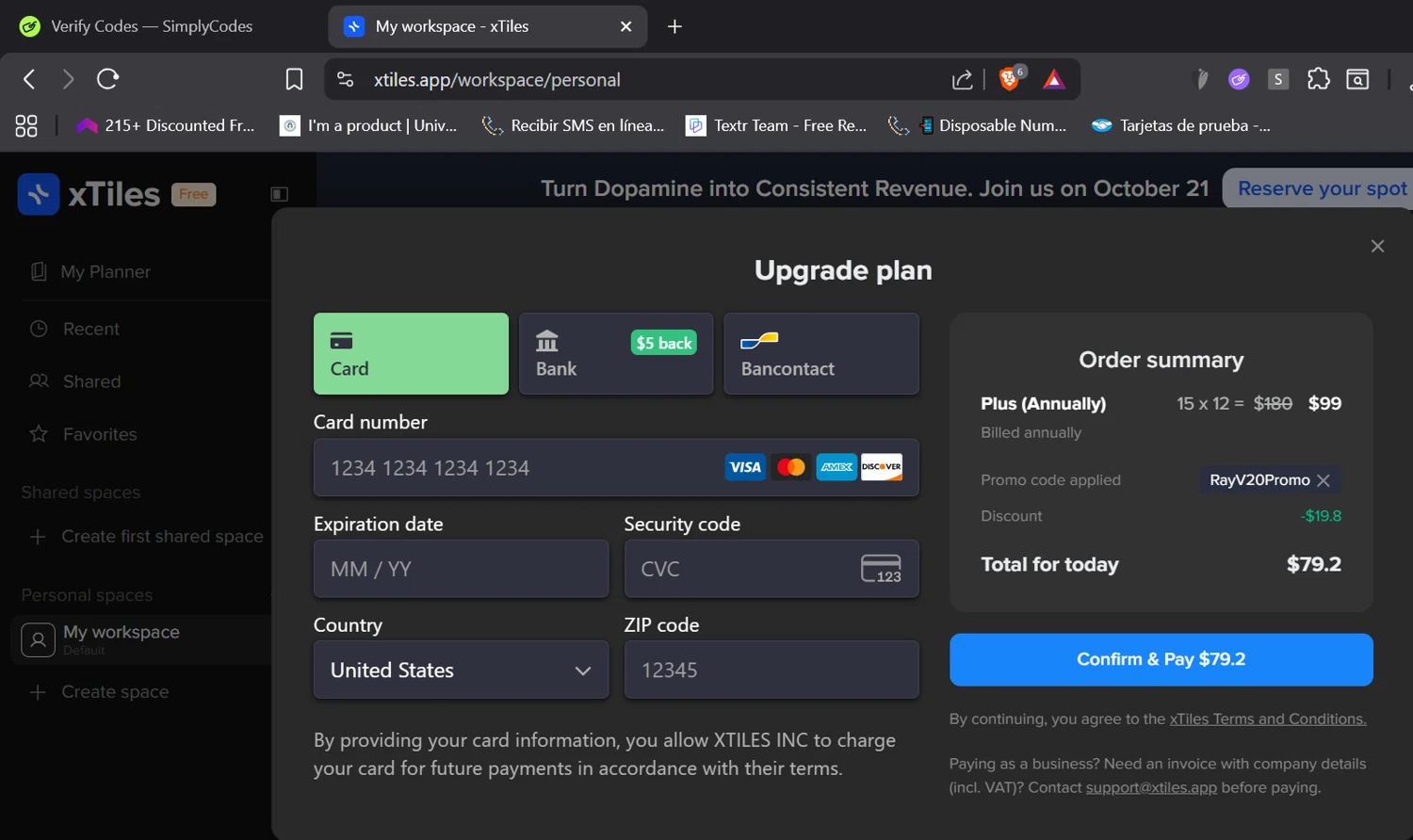Select the Bank payment method
1413x840 pixels.
(x=616, y=353)
